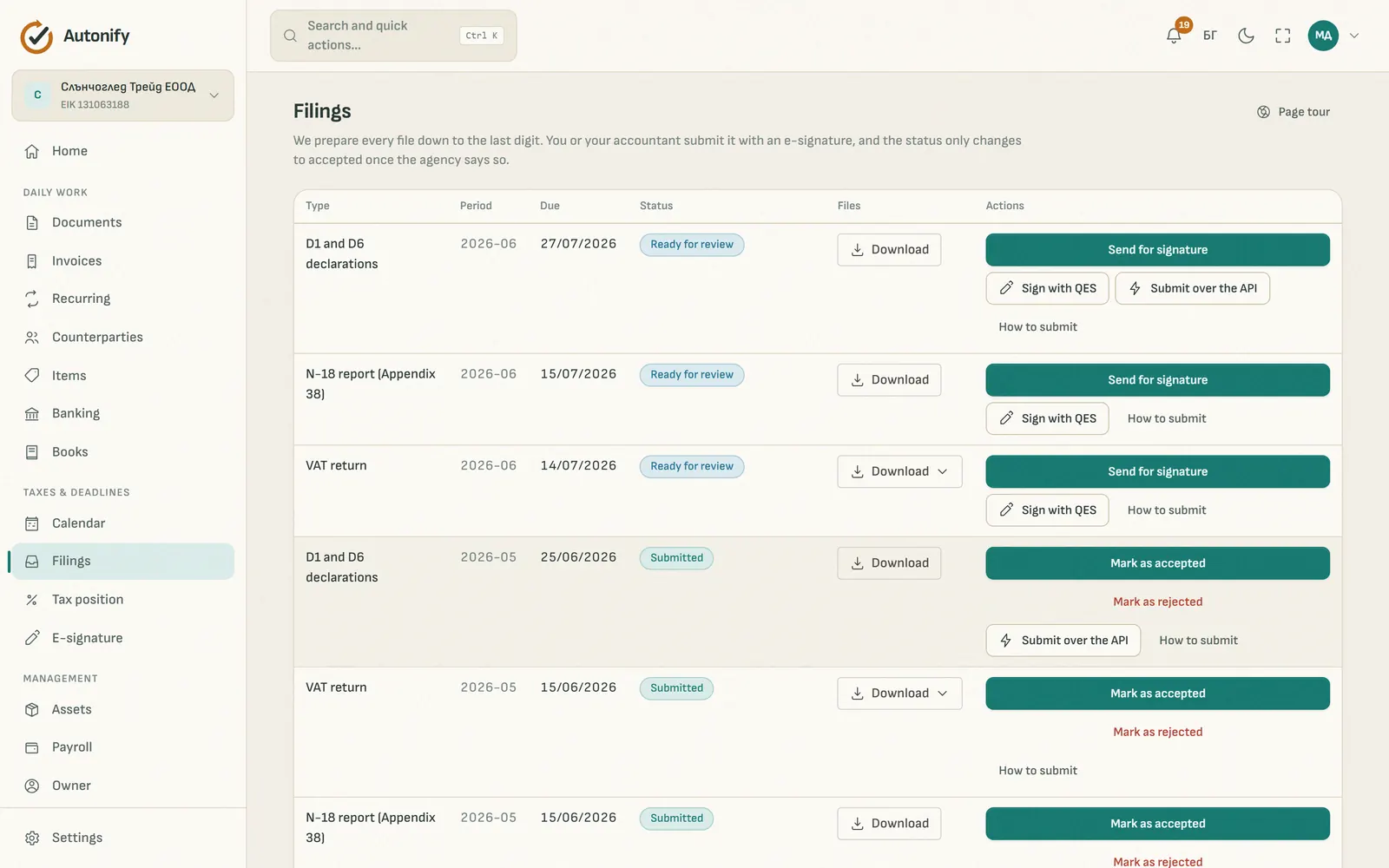Click the Submitted badge on the 25/06/2026 row

[676, 558]
